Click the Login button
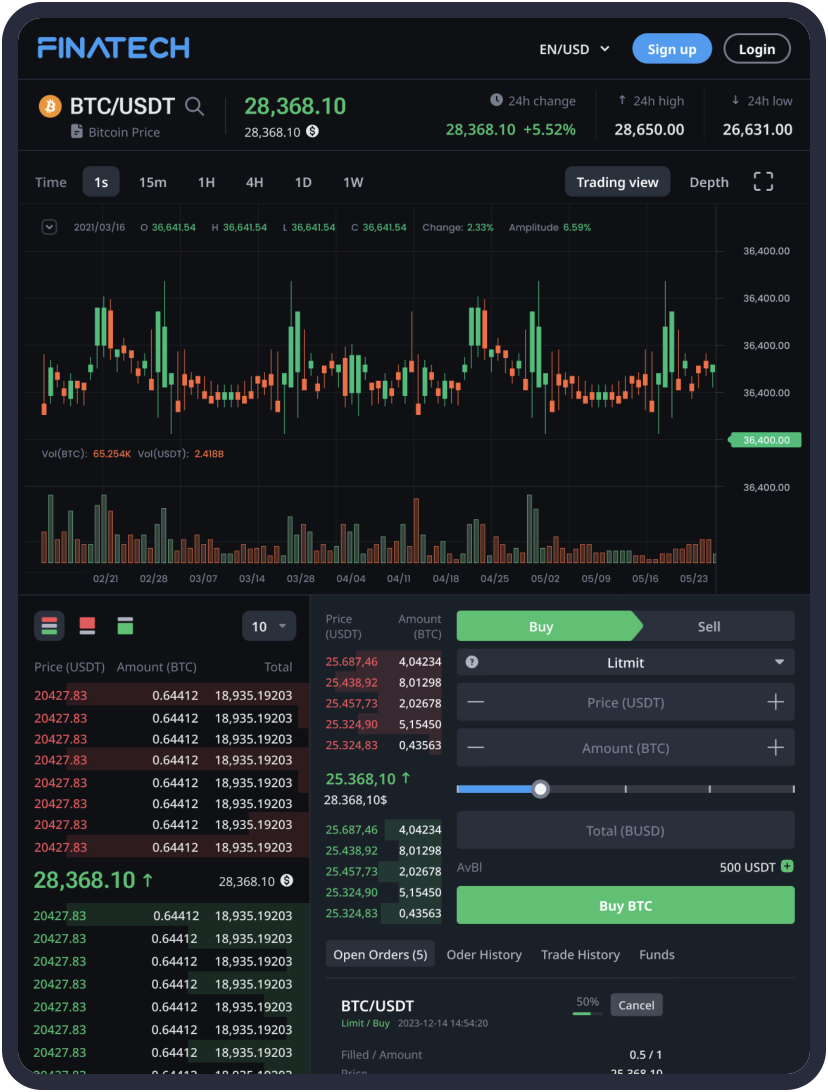Screen dimensions: 828x1092 pyautogui.click(x=757, y=49)
